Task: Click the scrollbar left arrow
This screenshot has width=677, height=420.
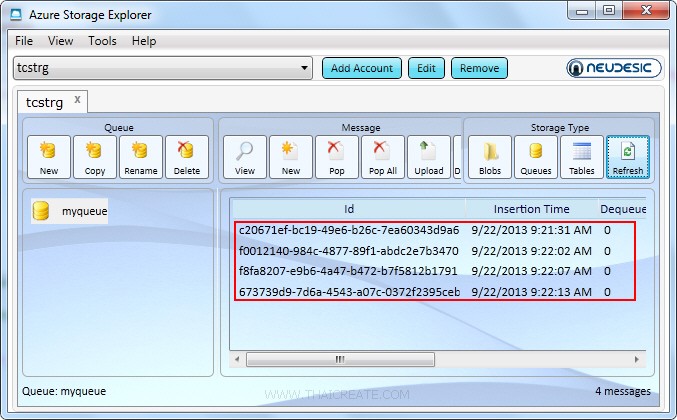Action: (237, 359)
